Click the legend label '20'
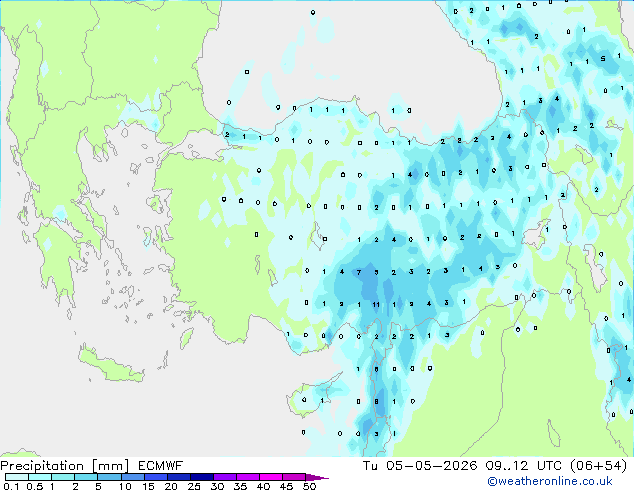634x490 pixels. pyautogui.click(x=171, y=486)
